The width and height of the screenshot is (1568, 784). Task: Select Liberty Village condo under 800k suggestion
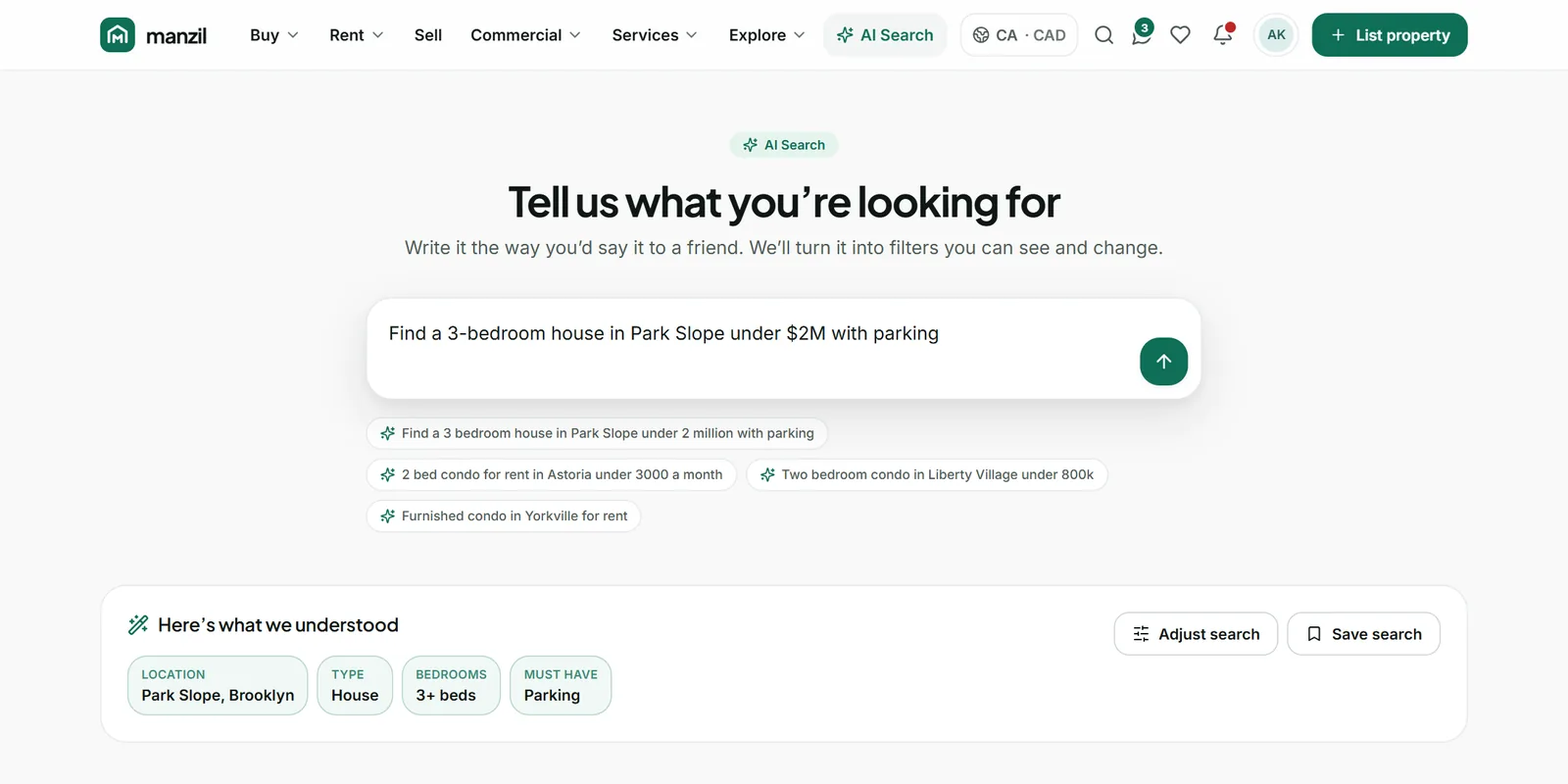click(x=927, y=474)
